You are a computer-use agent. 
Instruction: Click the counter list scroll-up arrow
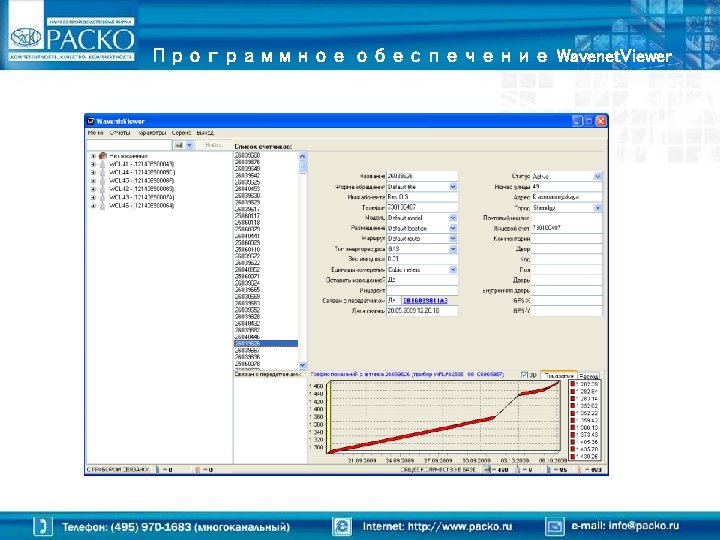[303, 156]
